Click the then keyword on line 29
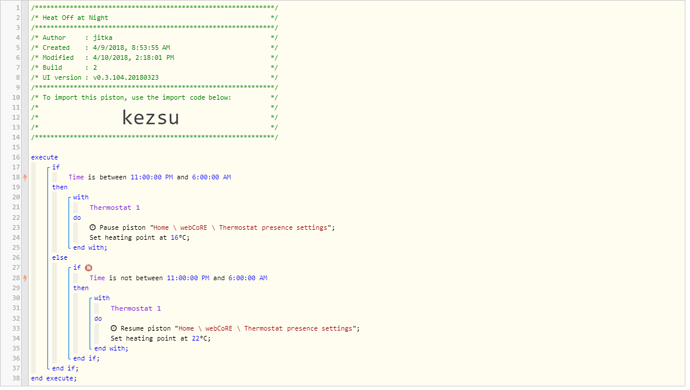The width and height of the screenshot is (690, 390). [81, 288]
